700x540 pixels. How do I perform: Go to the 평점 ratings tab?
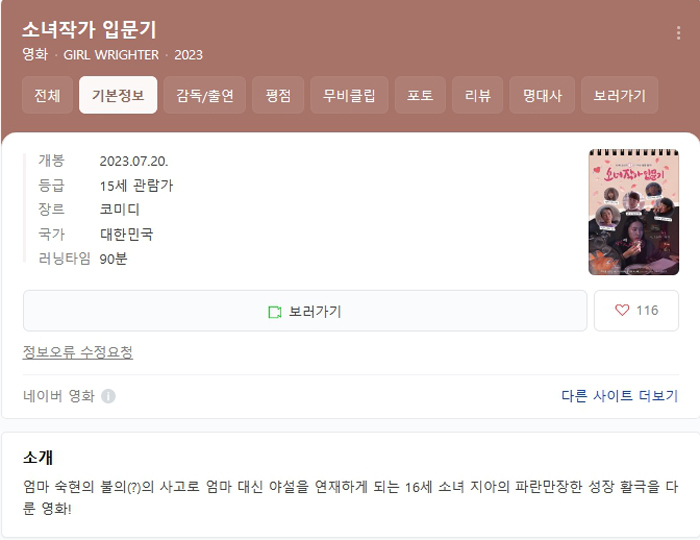pyautogui.click(x=278, y=95)
